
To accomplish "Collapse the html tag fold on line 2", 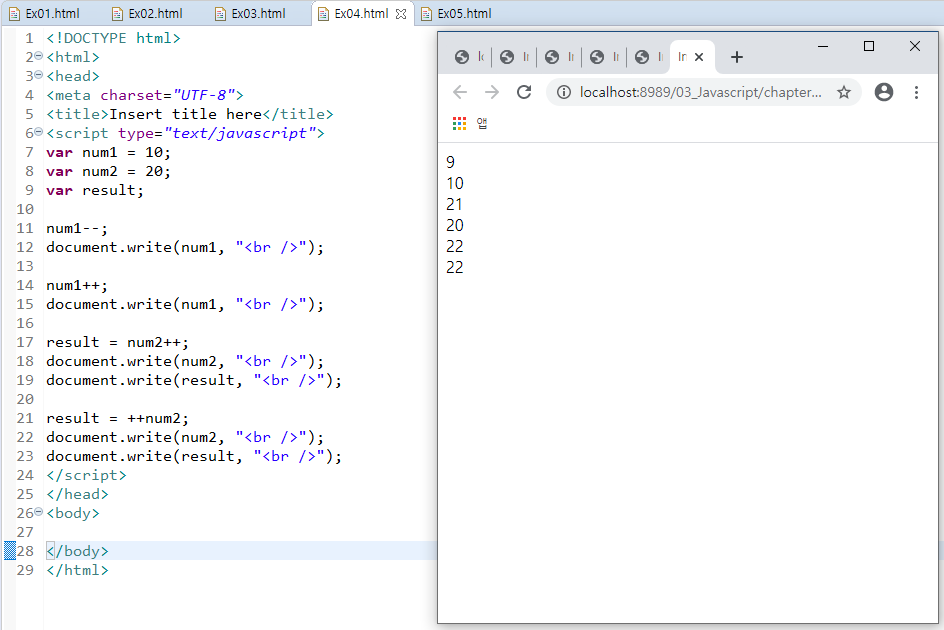I will [x=39, y=56].
